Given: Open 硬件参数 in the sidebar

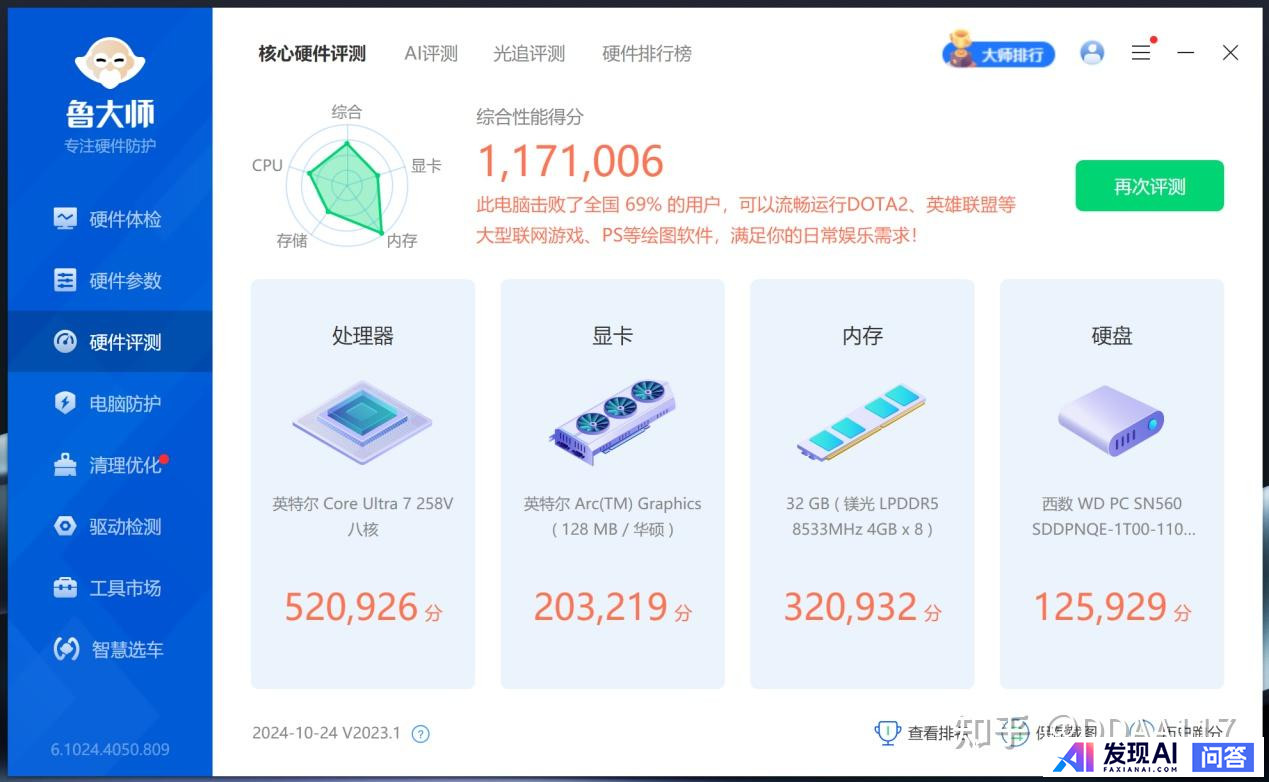Looking at the screenshot, I should point(110,281).
